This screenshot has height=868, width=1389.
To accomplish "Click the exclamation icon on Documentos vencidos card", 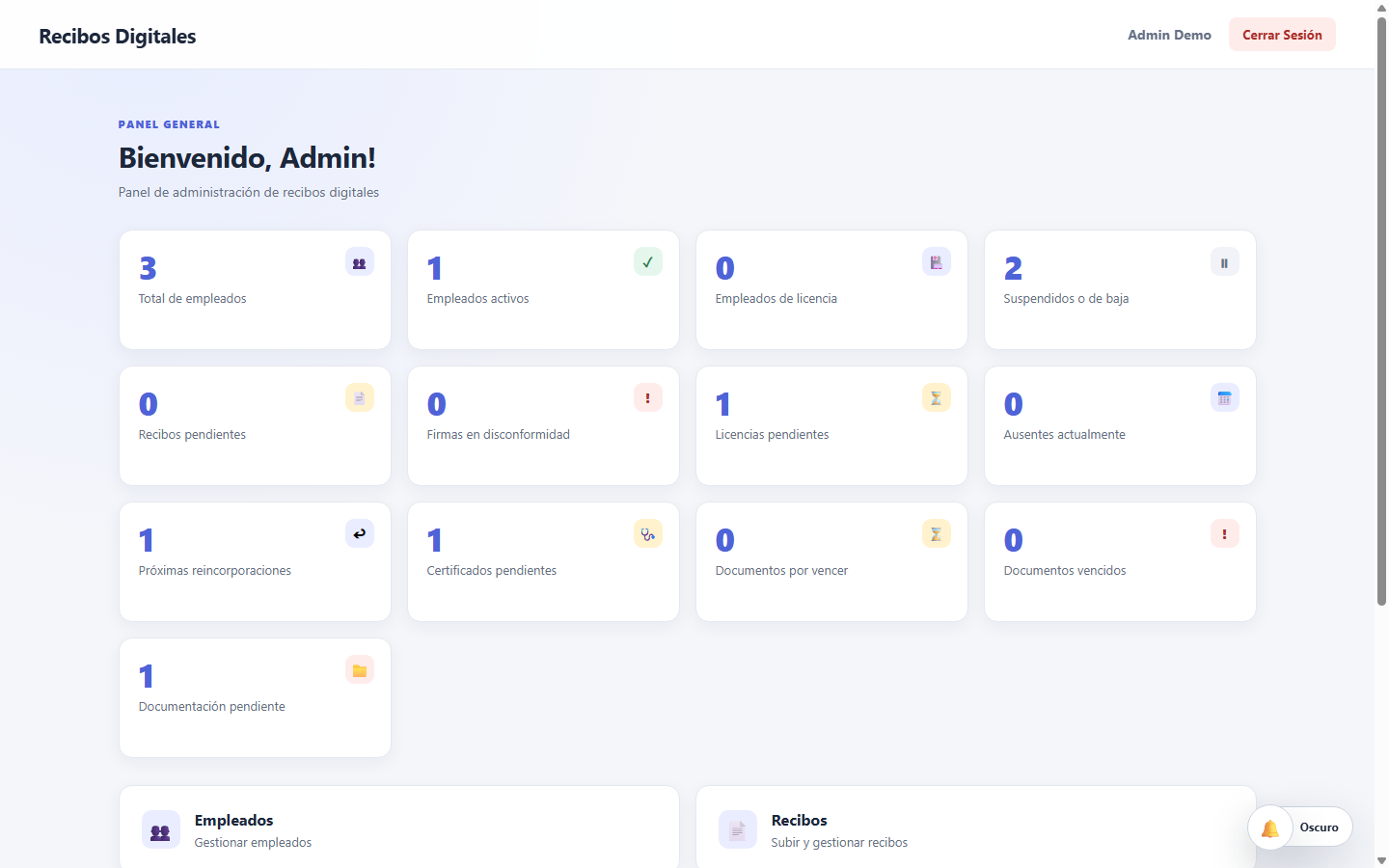I will 1225,534.
